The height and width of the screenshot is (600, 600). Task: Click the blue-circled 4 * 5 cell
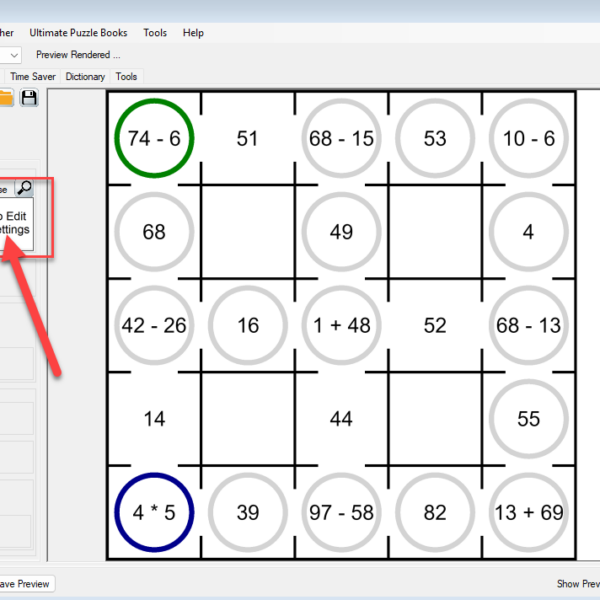[x=154, y=513]
